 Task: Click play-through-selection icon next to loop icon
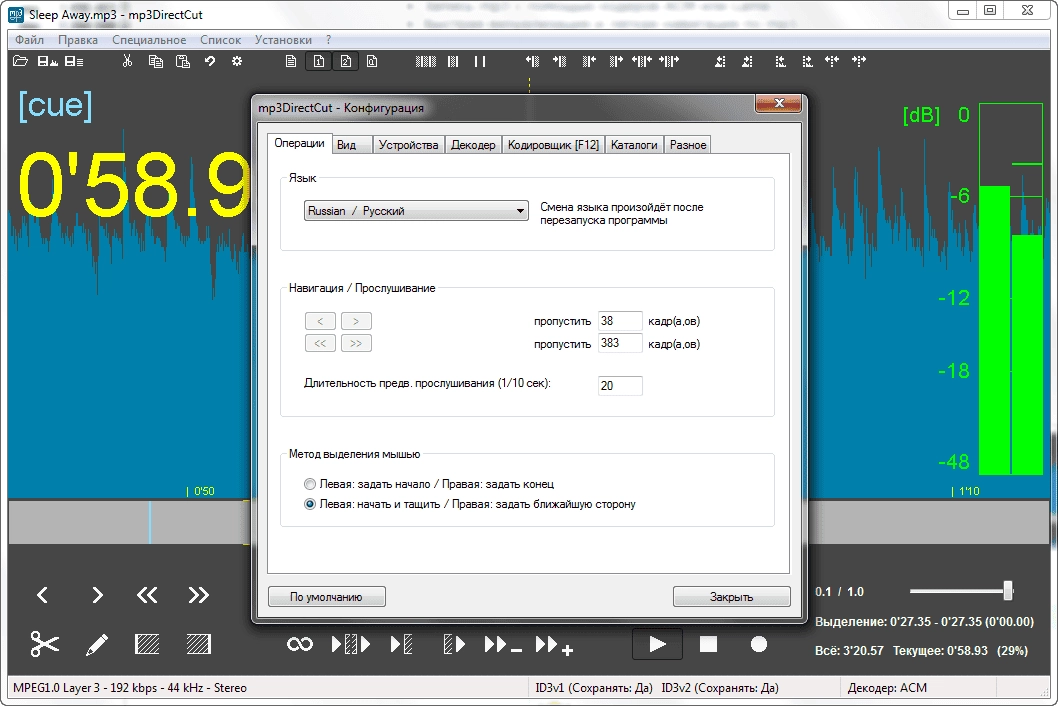click(351, 645)
